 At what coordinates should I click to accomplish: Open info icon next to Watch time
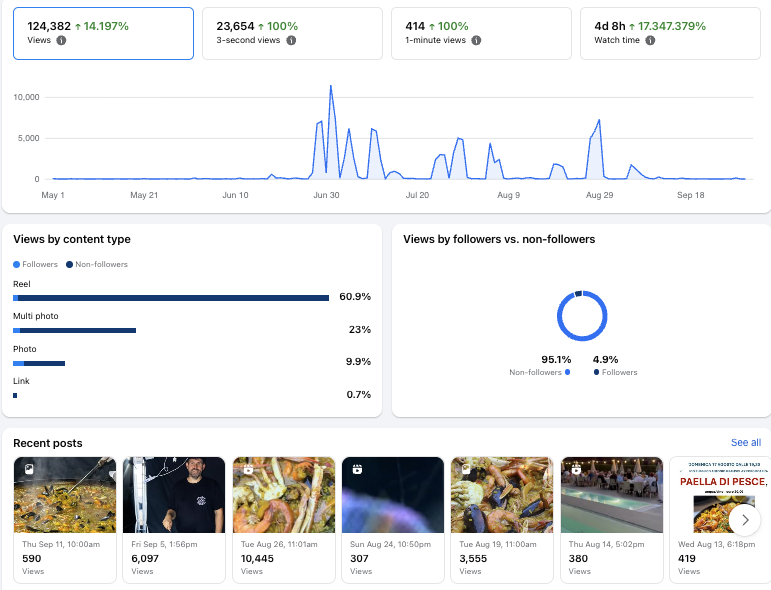(650, 40)
